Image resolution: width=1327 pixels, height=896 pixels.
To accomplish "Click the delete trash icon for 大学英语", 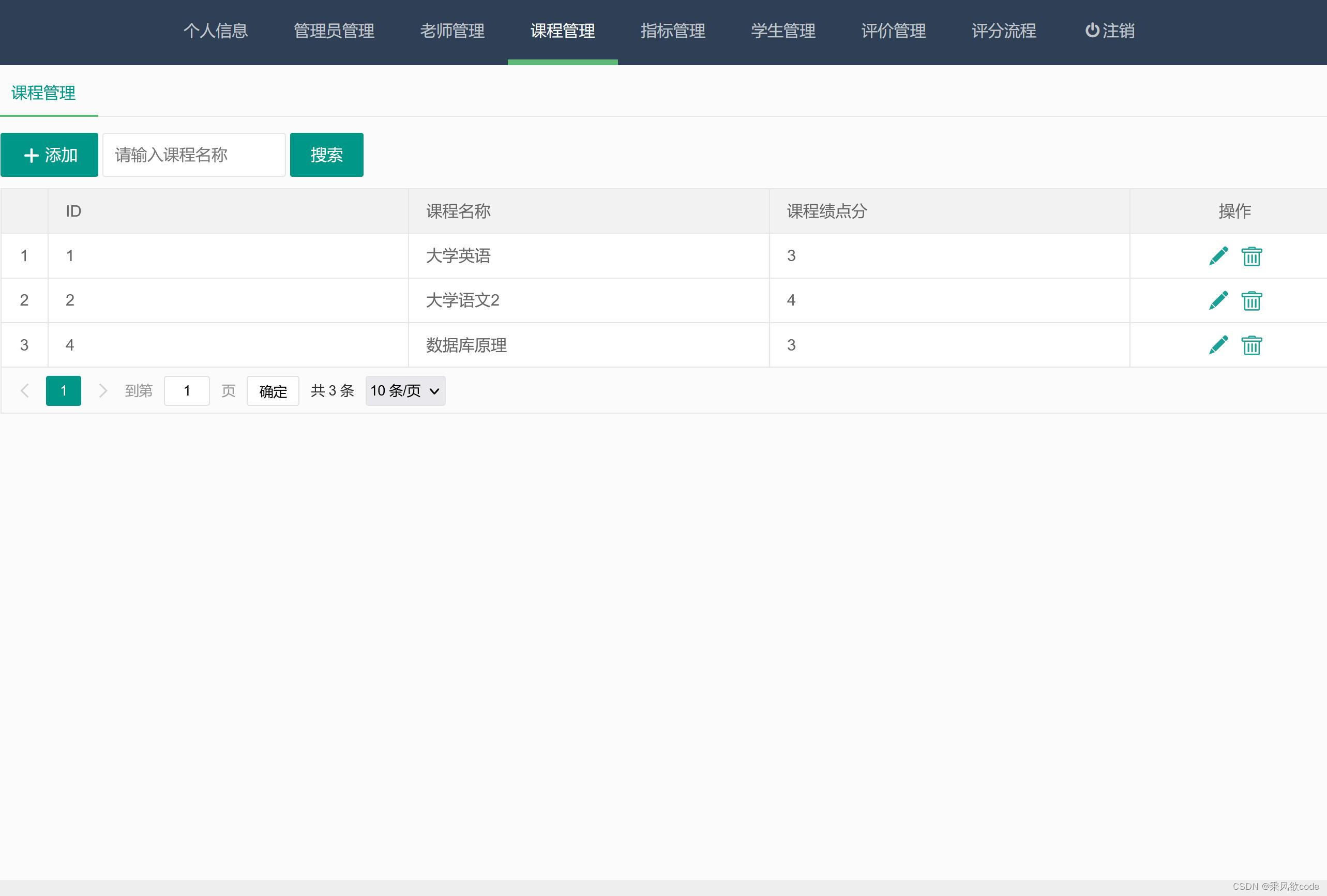I will click(x=1251, y=257).
